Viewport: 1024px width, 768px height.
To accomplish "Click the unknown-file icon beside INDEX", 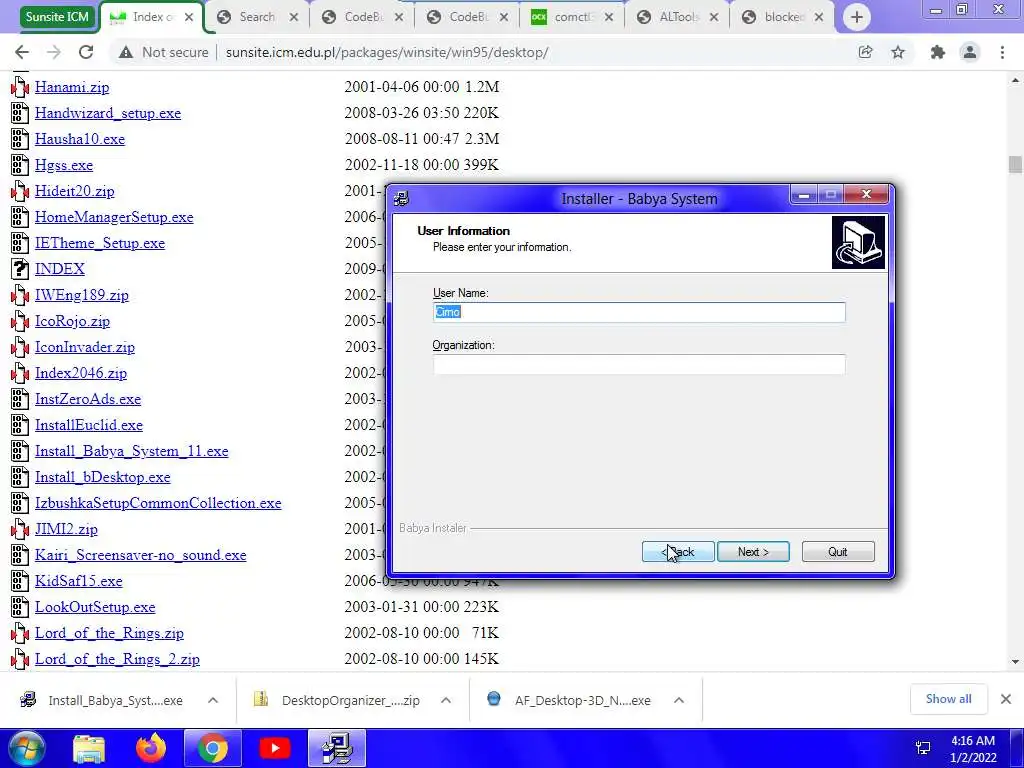I will 20,269.
